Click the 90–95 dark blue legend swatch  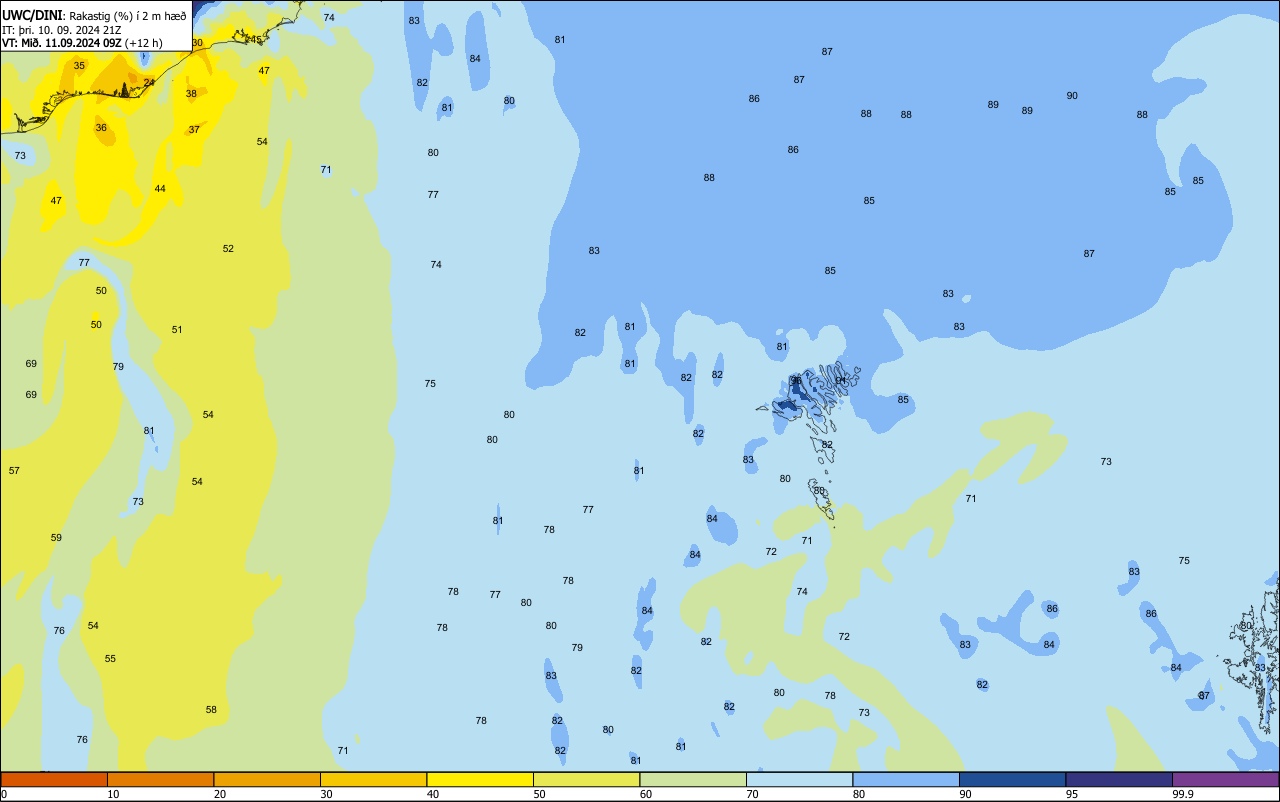click(x=1012, y=779)
